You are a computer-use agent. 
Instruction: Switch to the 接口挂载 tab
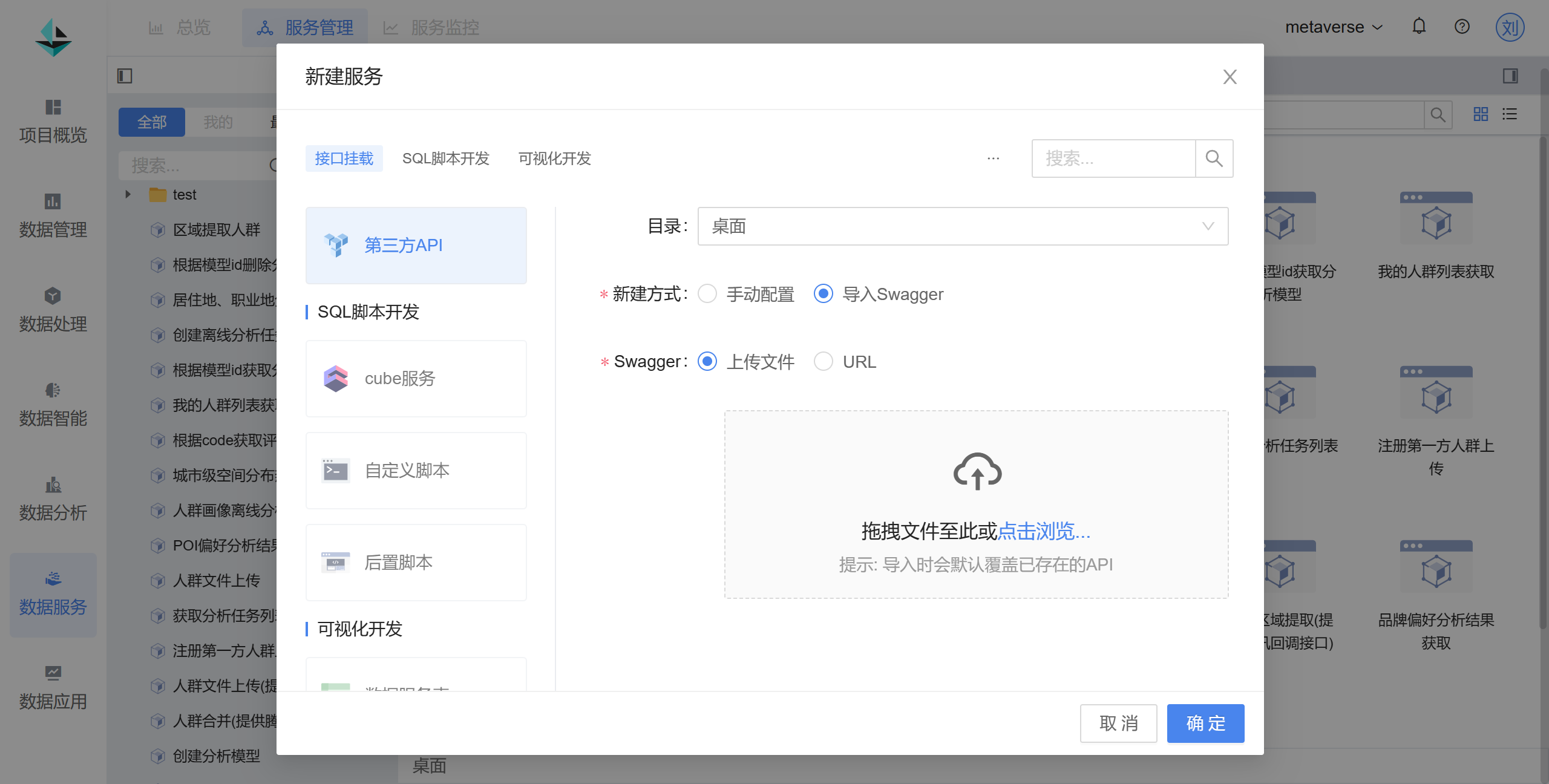344,158
